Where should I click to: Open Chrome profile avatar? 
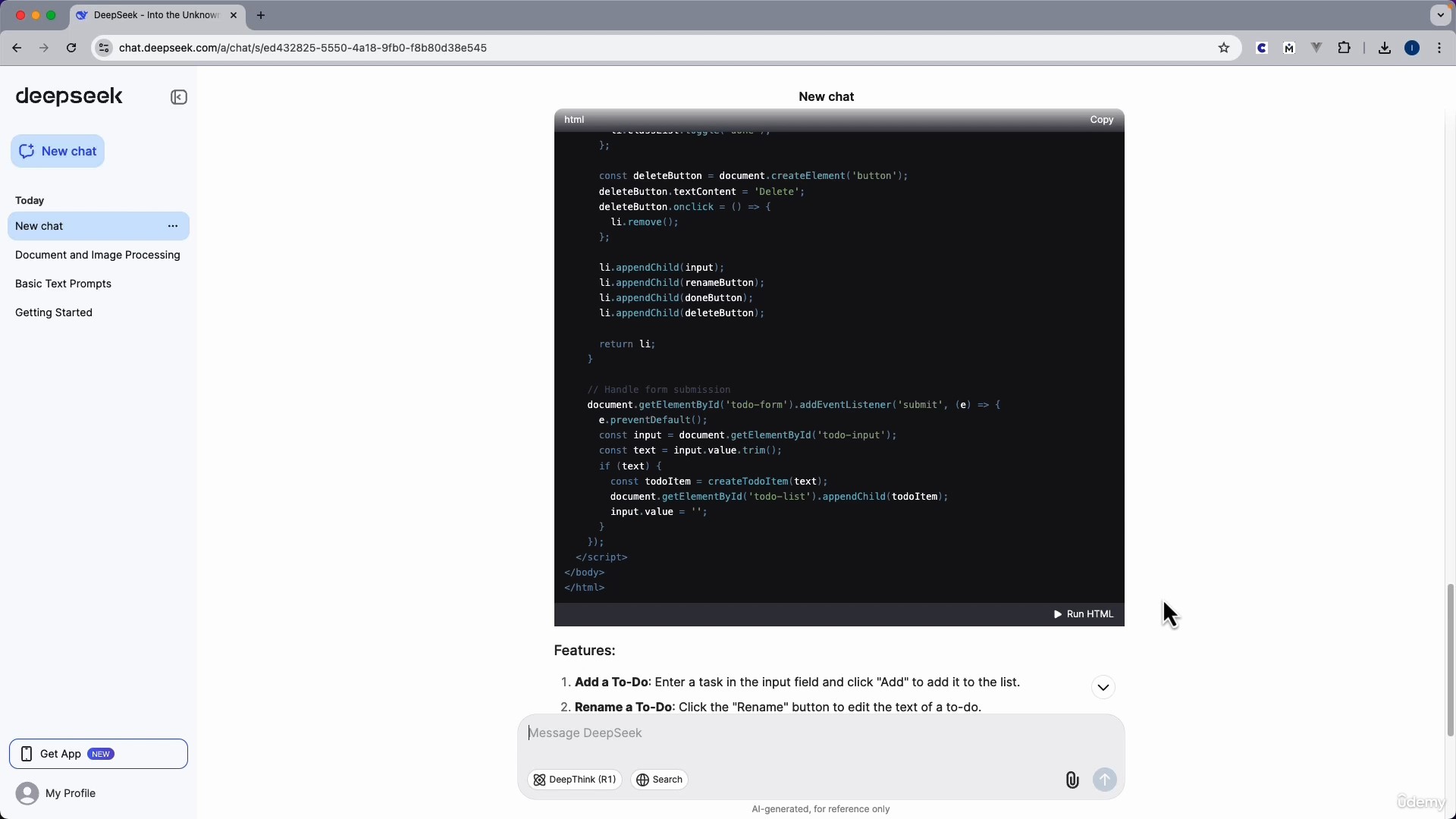[1412, 48]
